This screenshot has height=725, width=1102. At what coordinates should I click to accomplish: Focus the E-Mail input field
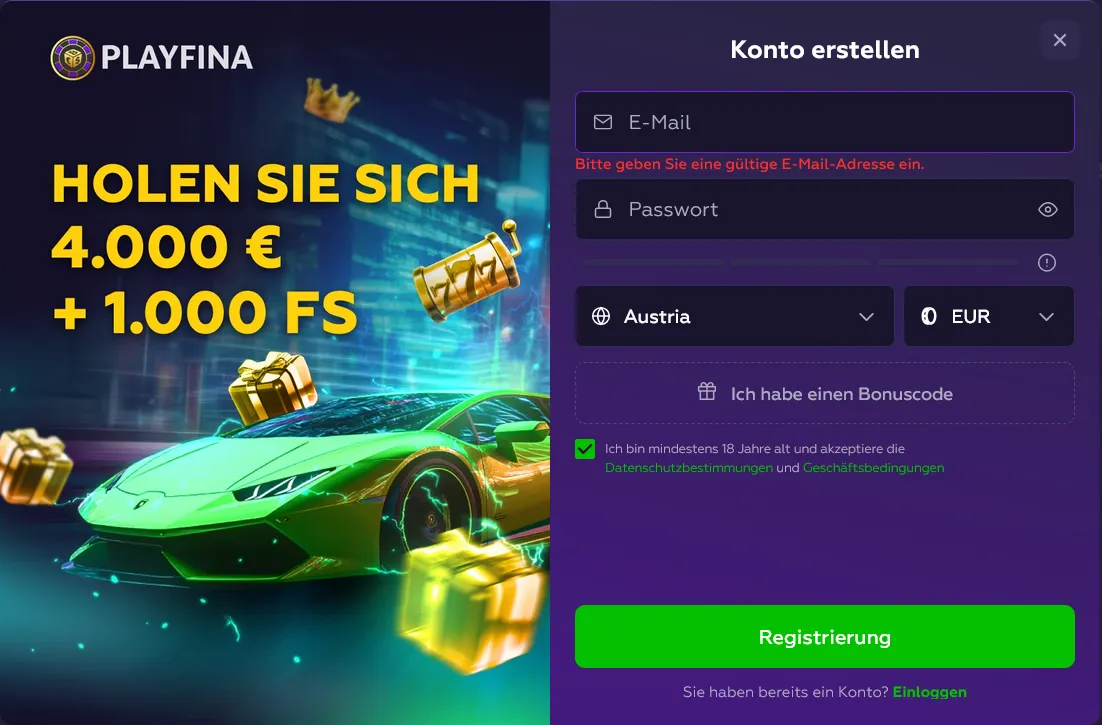coord(825,122)
